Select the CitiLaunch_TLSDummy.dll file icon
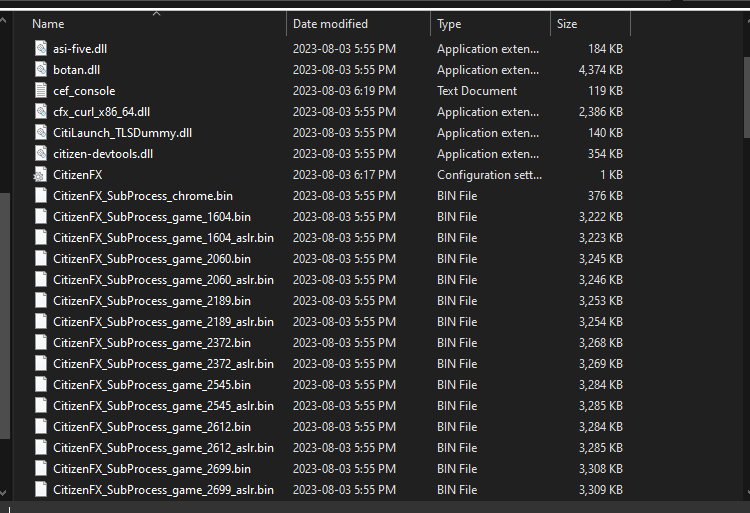This screenshot has height=513, width=750. 41,133
